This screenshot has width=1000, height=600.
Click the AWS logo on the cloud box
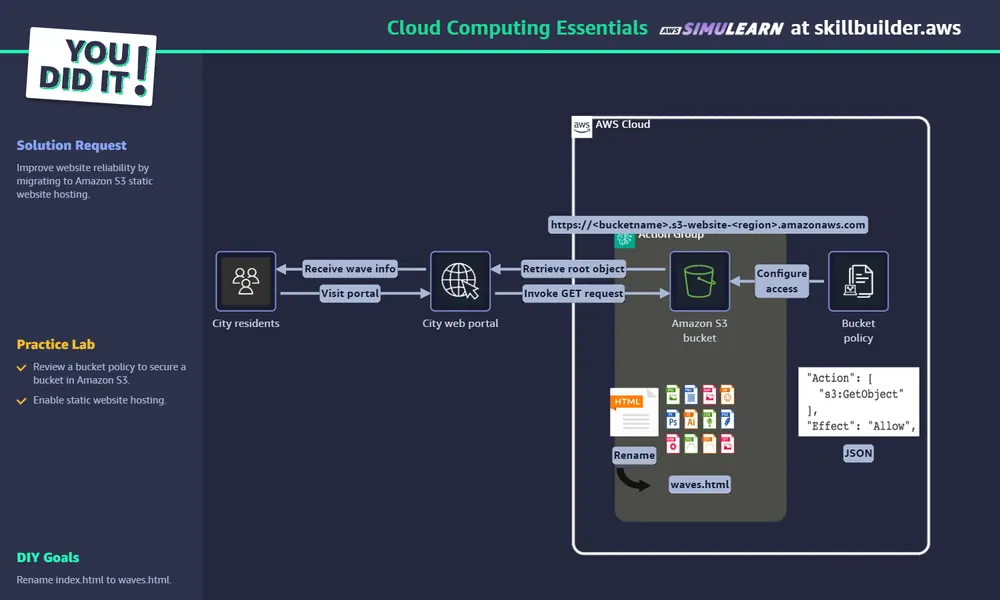point(582,126)
